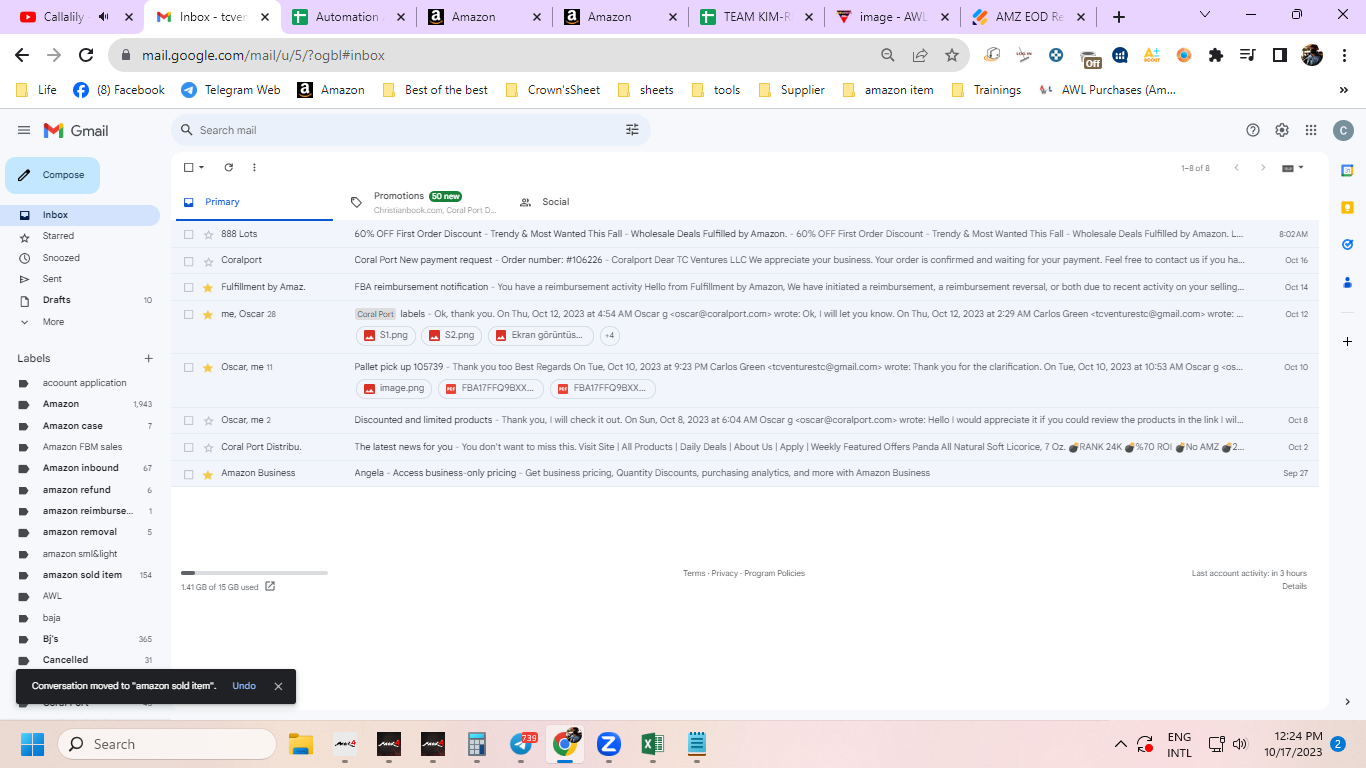Switch to the Primary tab

click(x=252, y=202)
